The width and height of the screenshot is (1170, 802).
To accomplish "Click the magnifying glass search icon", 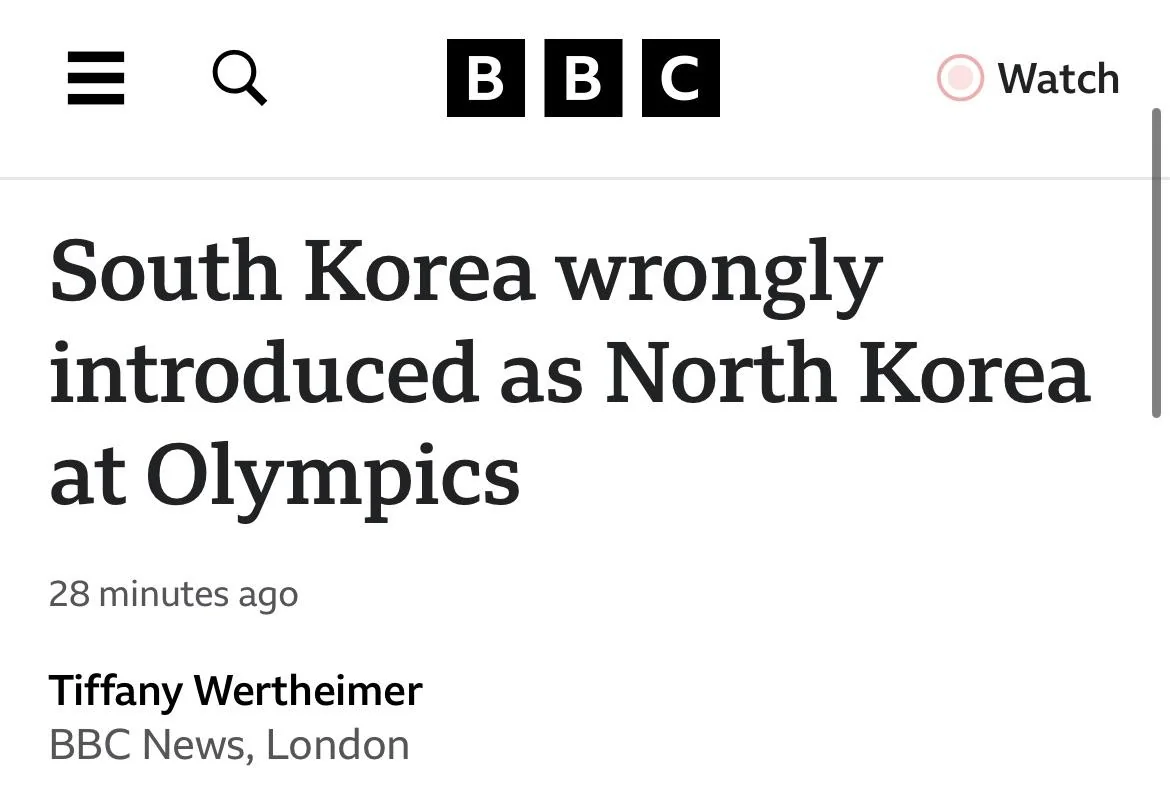I will click(240, 78).
